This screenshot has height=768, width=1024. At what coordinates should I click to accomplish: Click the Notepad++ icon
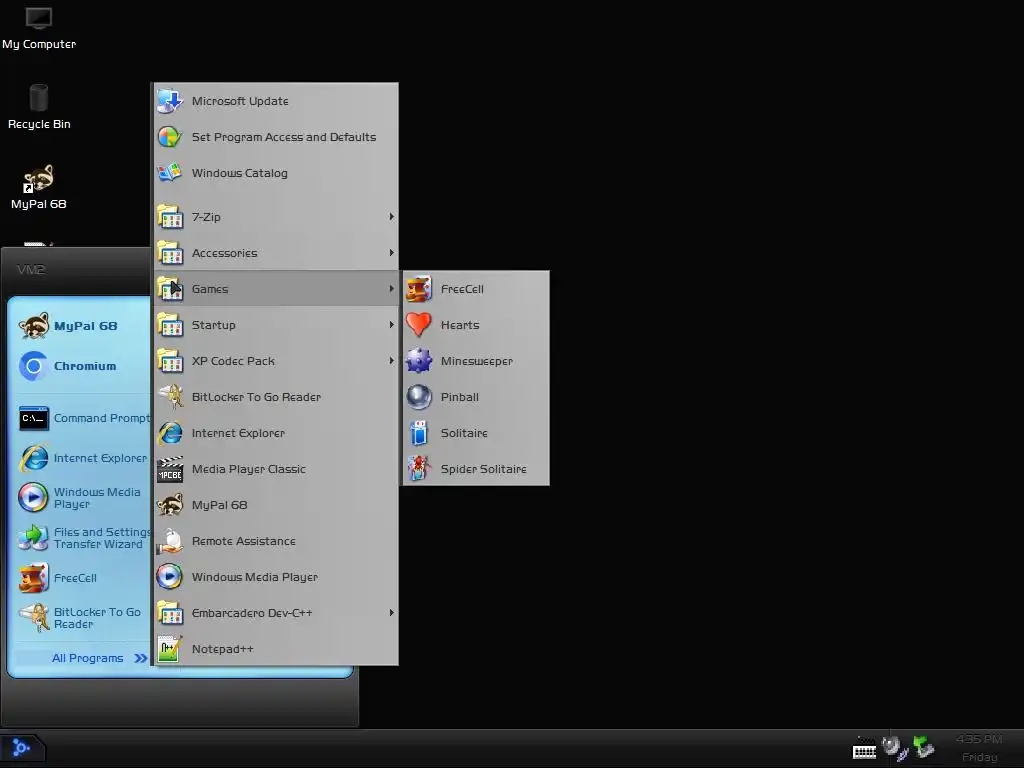tap(170, 648)
